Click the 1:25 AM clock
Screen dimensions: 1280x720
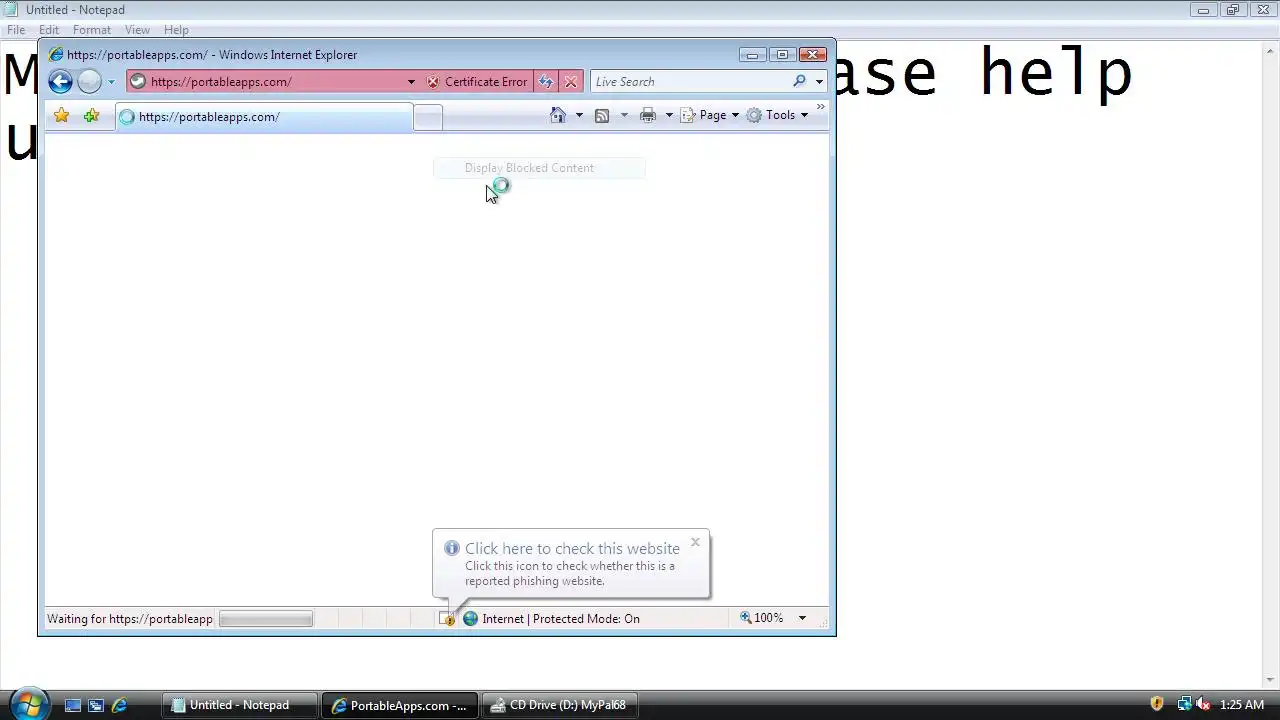(1242, 705)
